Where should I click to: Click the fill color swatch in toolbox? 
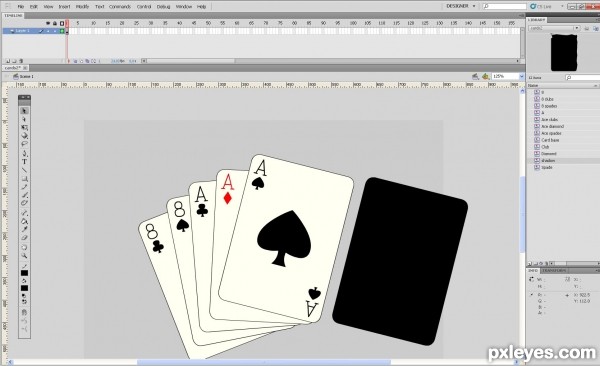(x=24, y=288)
